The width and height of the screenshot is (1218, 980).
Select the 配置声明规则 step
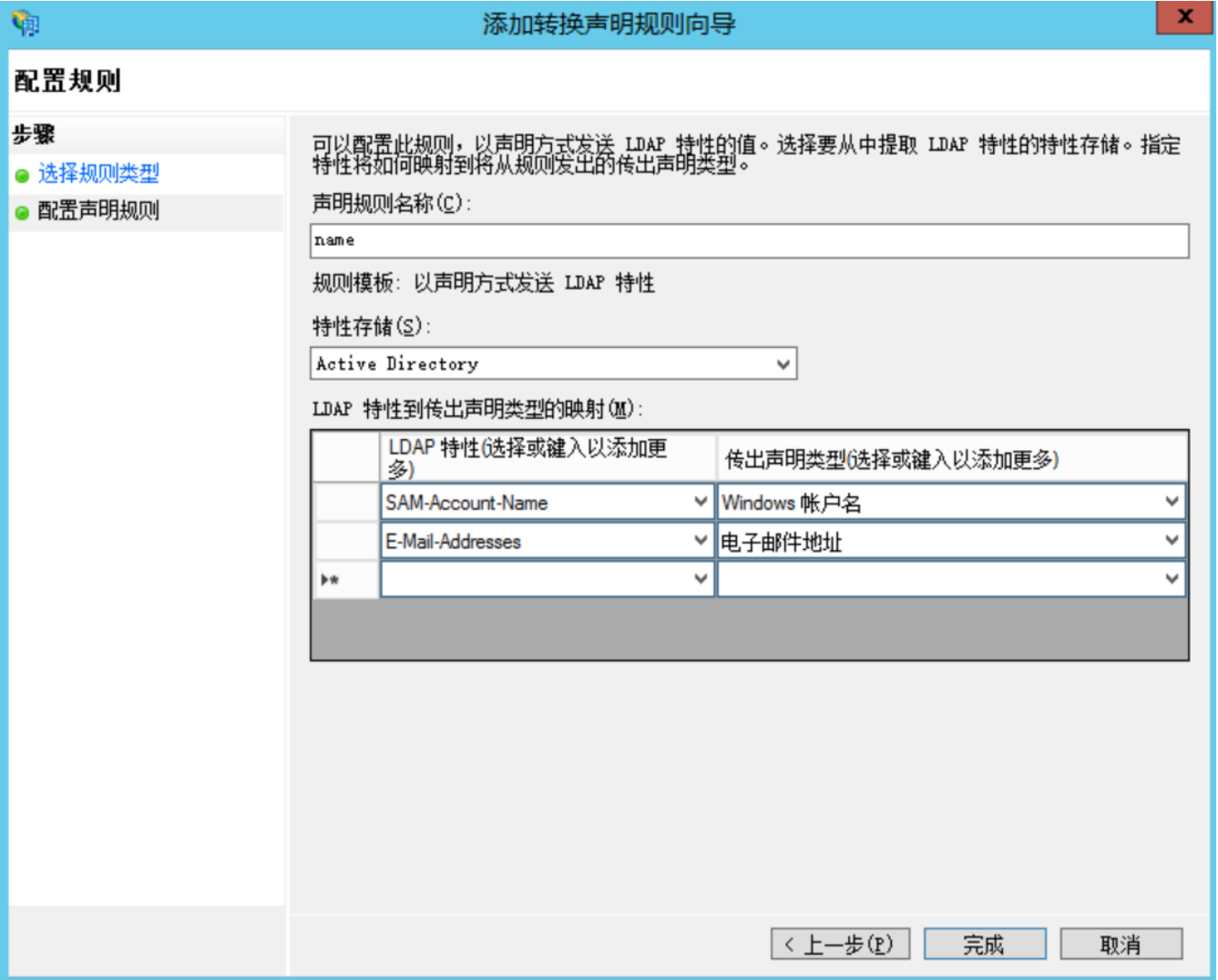click(98, 211)
